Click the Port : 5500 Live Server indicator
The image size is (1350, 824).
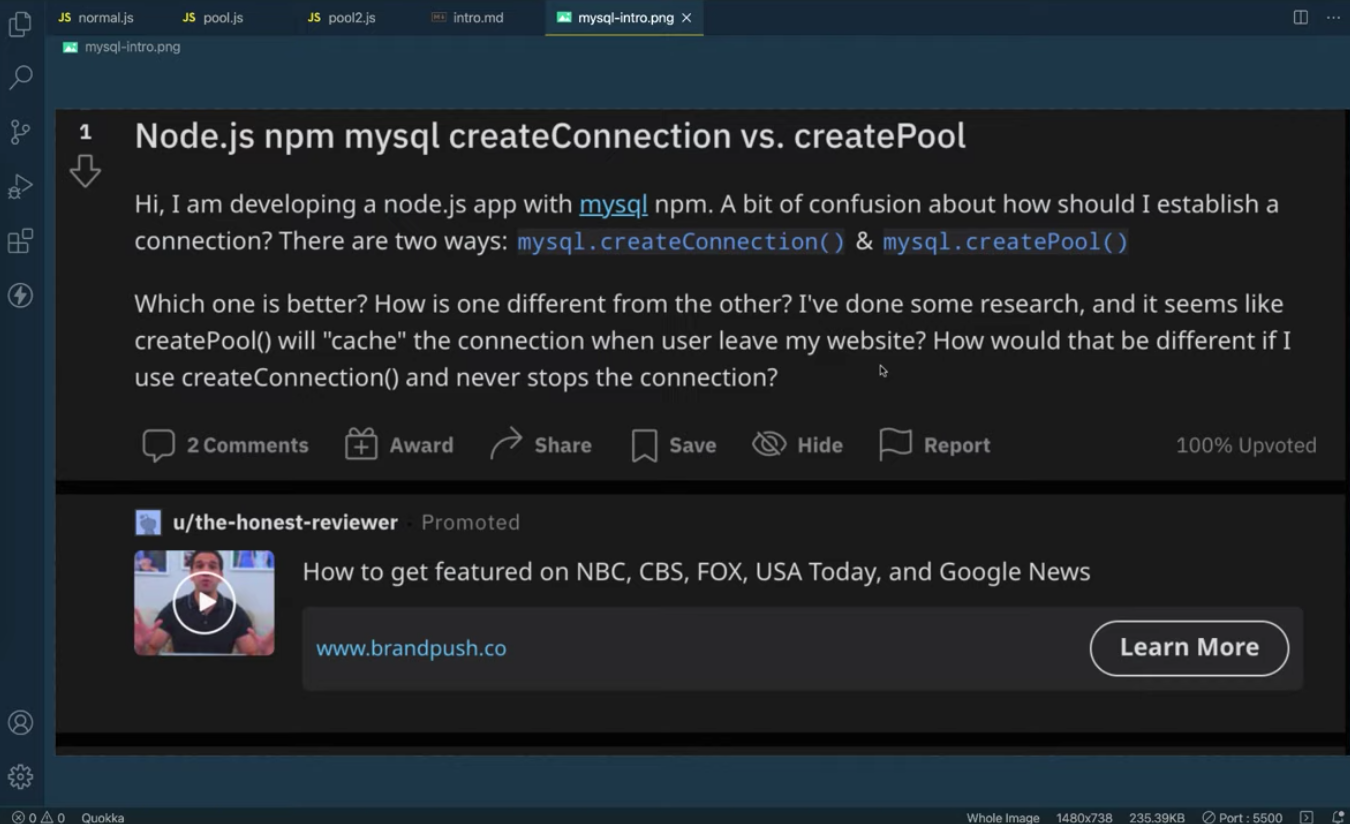click(1242, 817)
